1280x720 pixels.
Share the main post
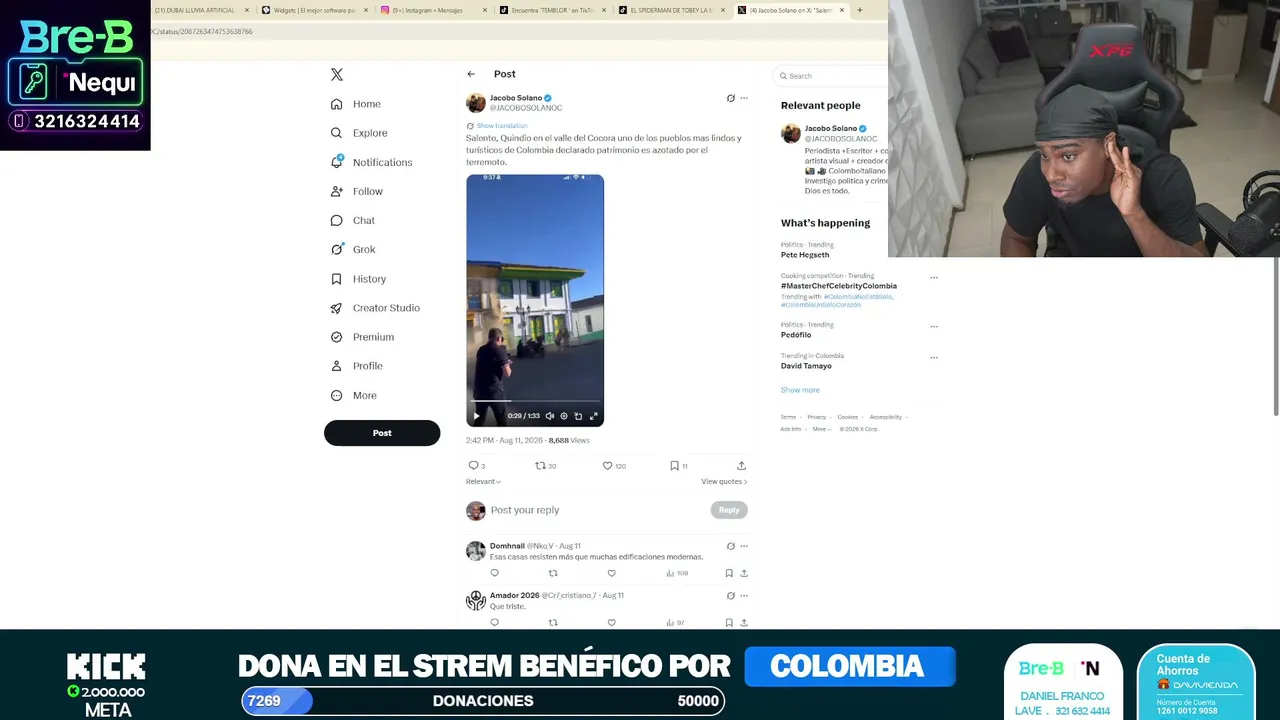(741, 466)
